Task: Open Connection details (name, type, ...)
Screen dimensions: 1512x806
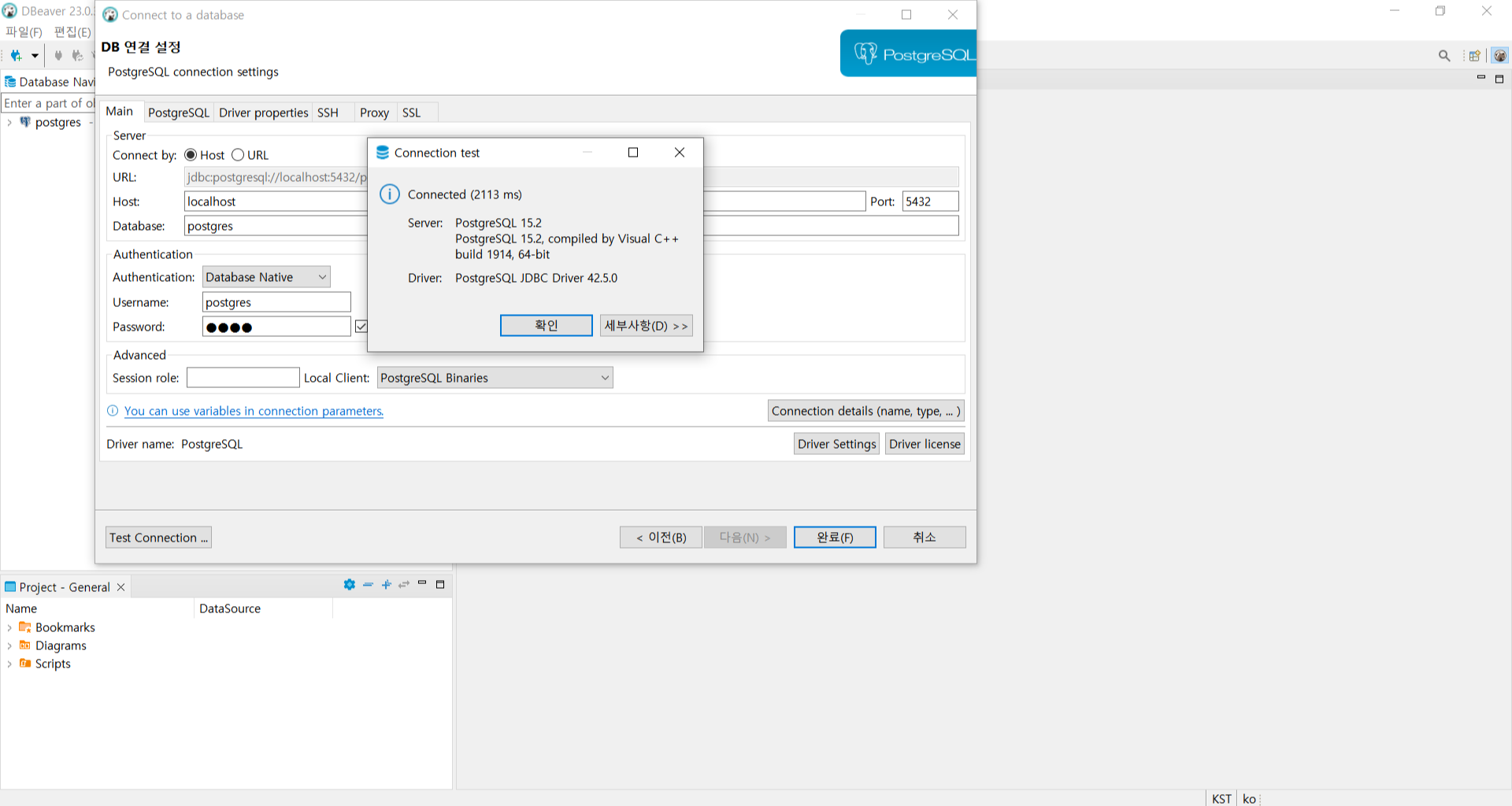Action: click(865, 411)
